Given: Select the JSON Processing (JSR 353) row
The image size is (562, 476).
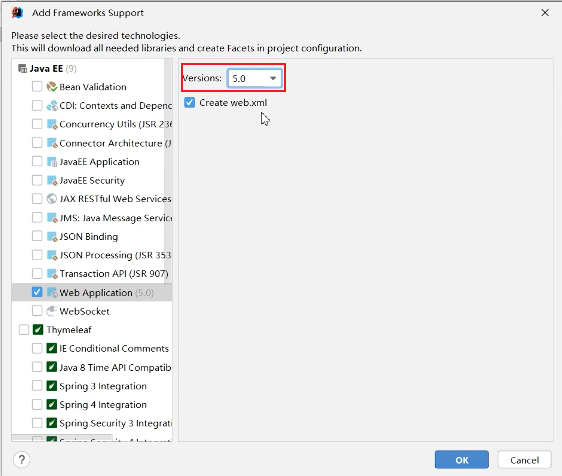Looking at the screenshot, I should point(92,255).
